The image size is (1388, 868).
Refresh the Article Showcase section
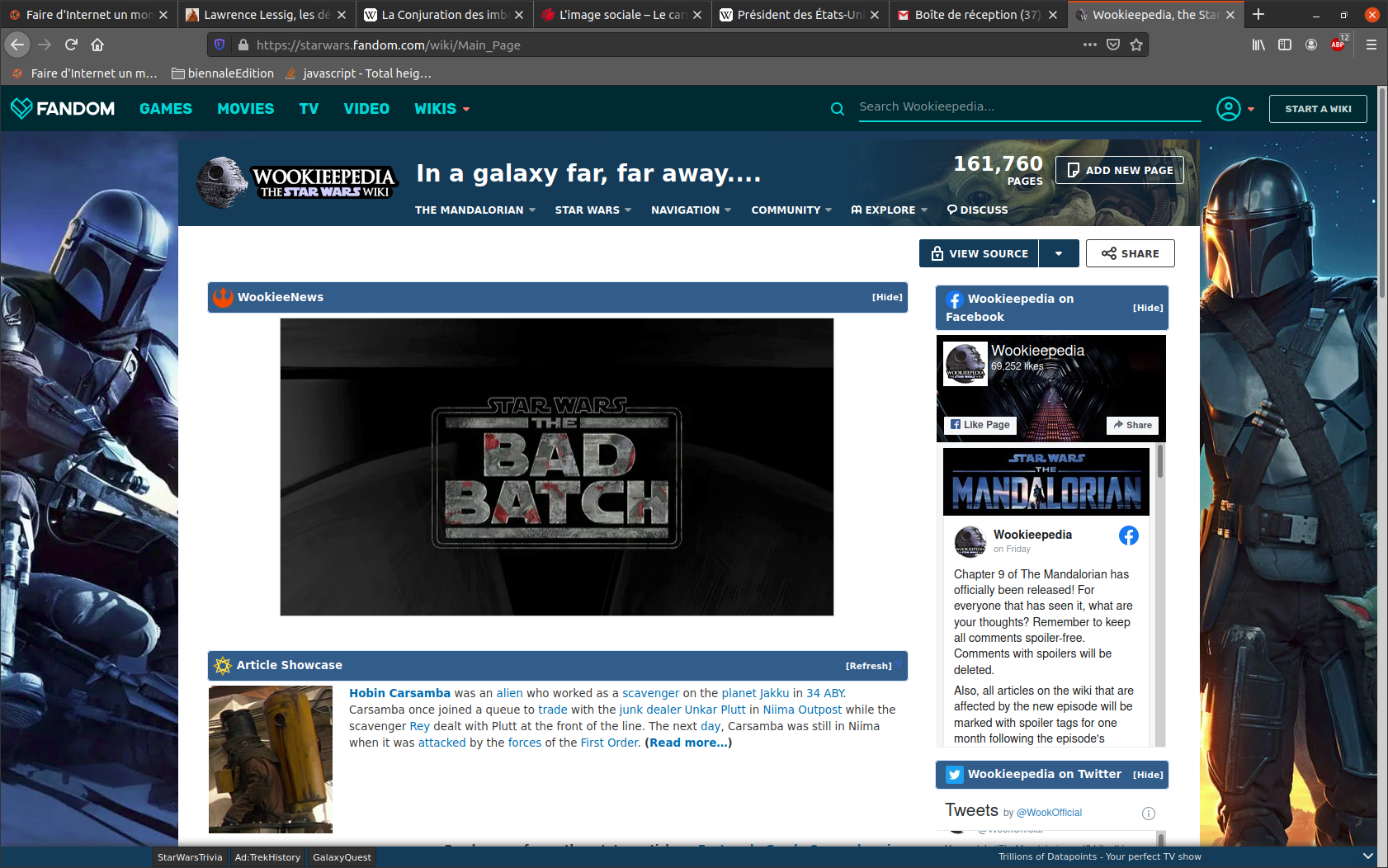click(868, 666)
